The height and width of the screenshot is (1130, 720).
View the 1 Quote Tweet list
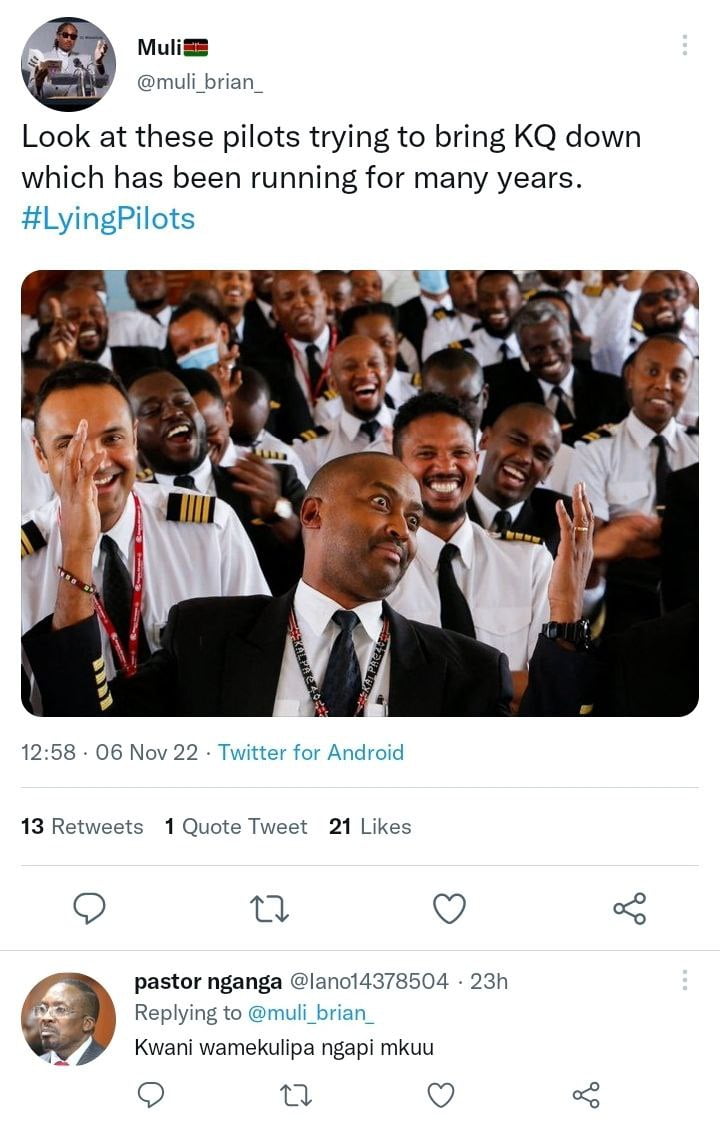point(236,827)
